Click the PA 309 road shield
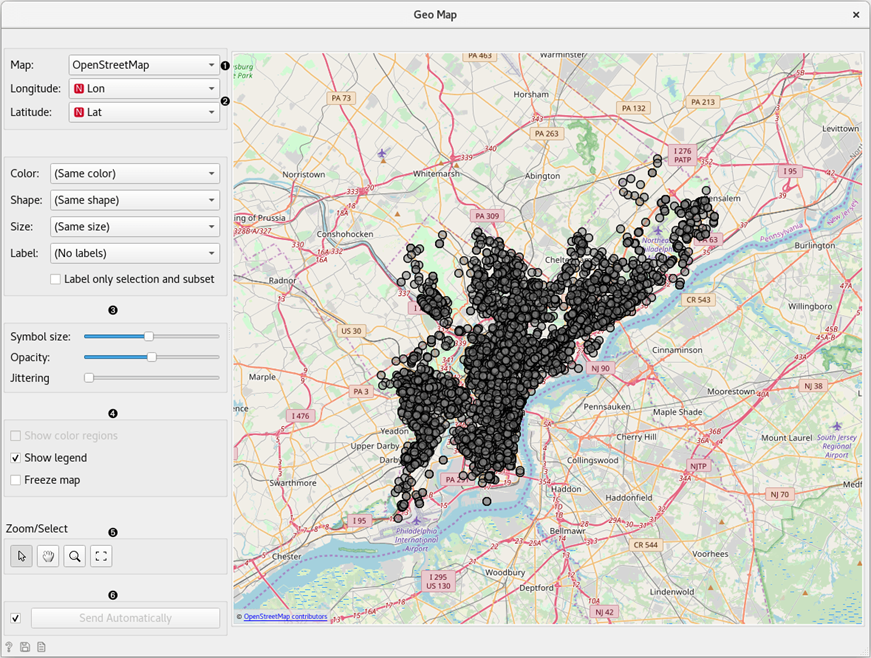Screen dimensions: 871x658 point(487,216)
